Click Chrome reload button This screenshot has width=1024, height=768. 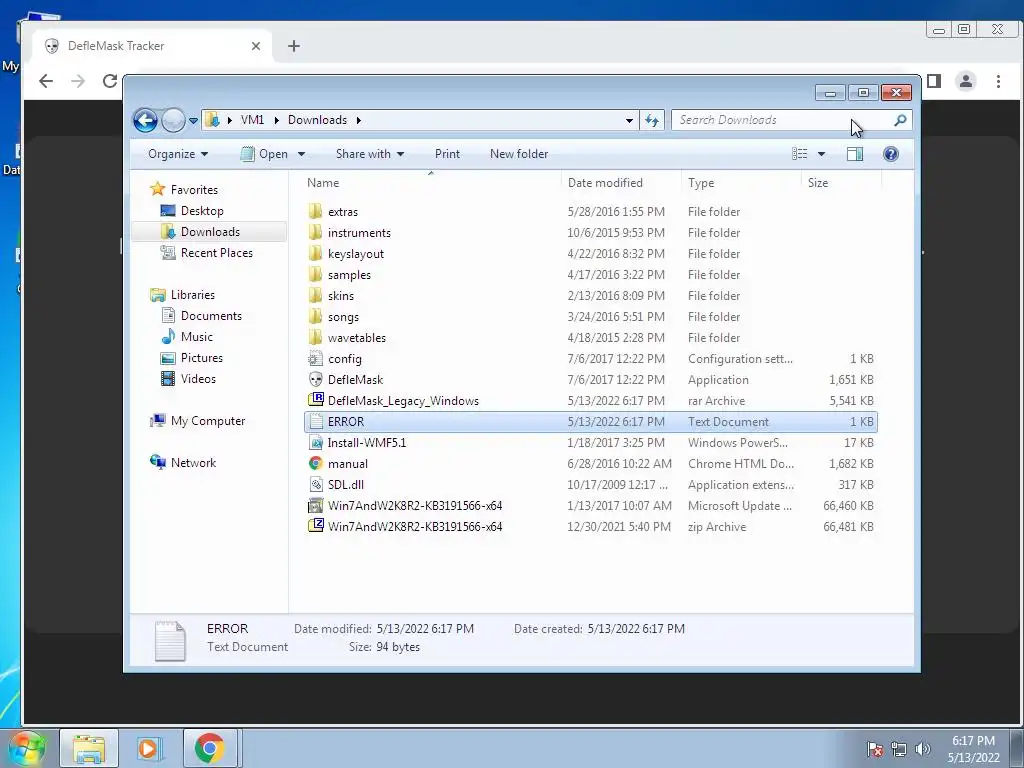(x=110, y=81)
